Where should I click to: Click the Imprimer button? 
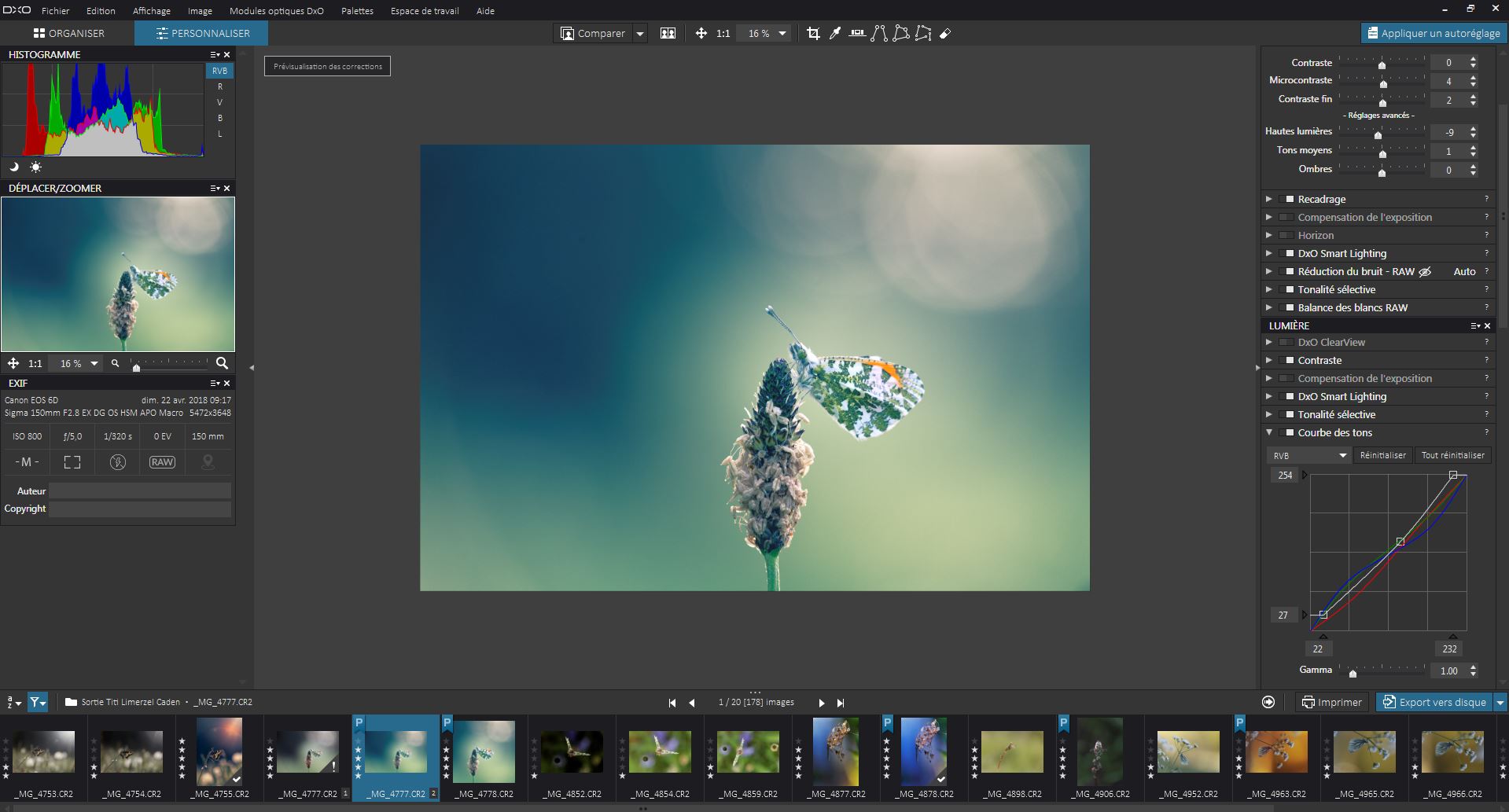1331,702
